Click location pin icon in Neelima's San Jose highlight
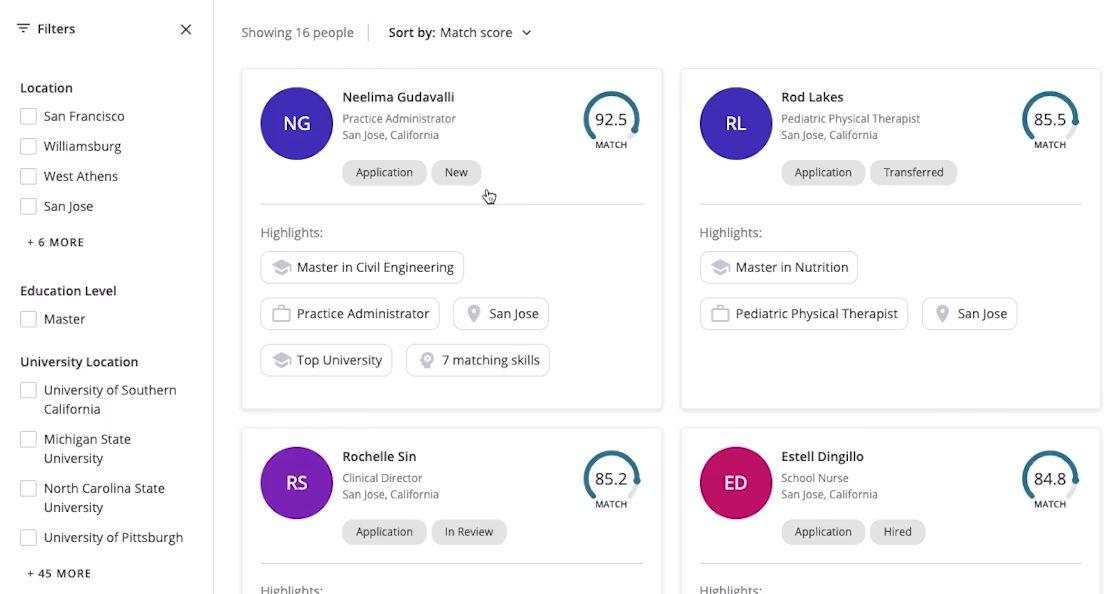 pos(474,314)
